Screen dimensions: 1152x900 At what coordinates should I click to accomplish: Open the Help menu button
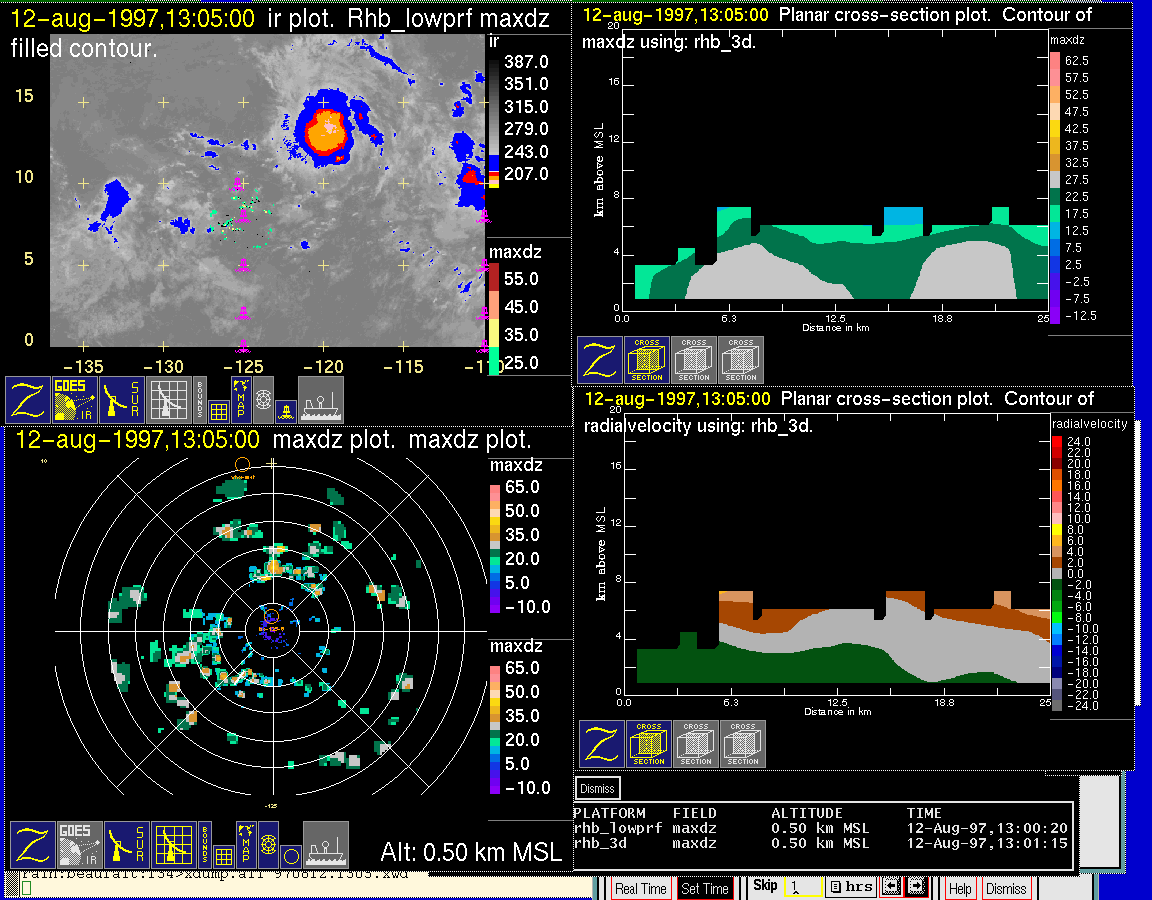[x=960, y=888]
